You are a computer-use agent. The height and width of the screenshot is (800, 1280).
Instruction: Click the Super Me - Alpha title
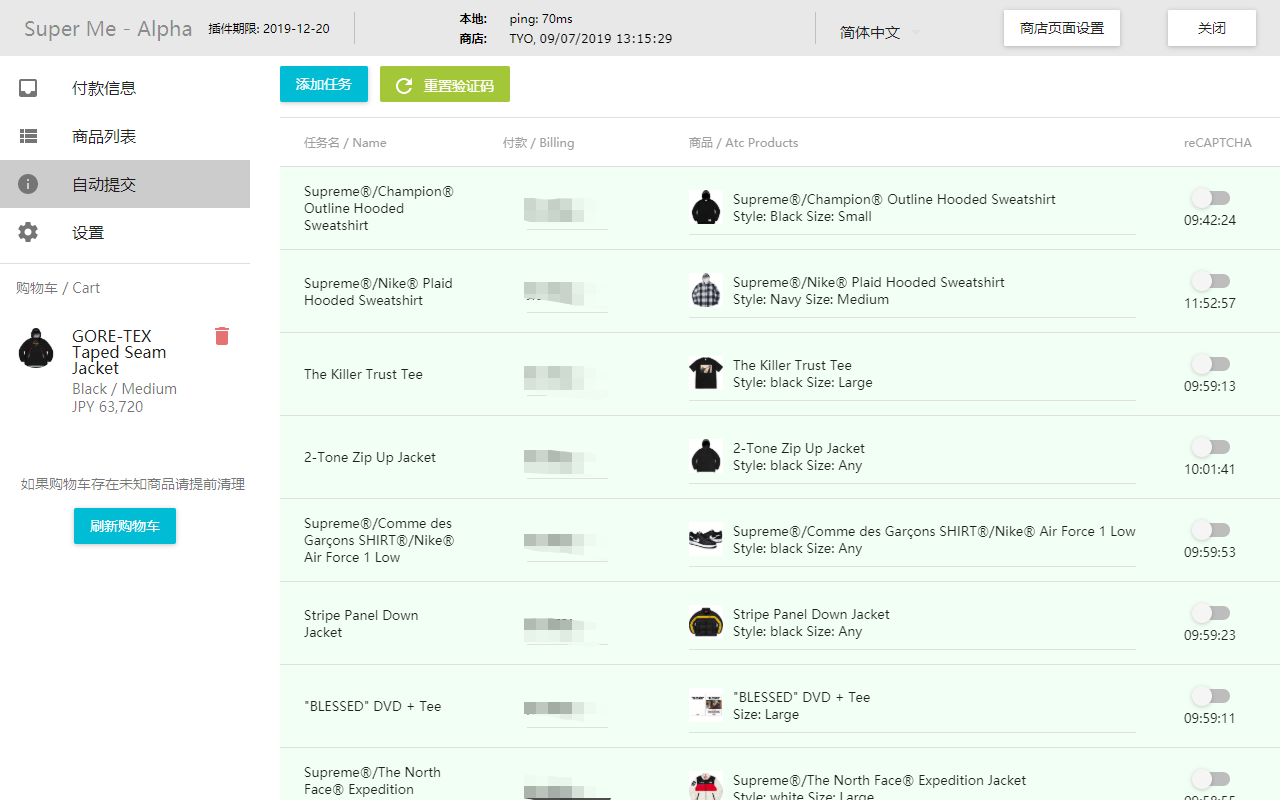(108, 28)
